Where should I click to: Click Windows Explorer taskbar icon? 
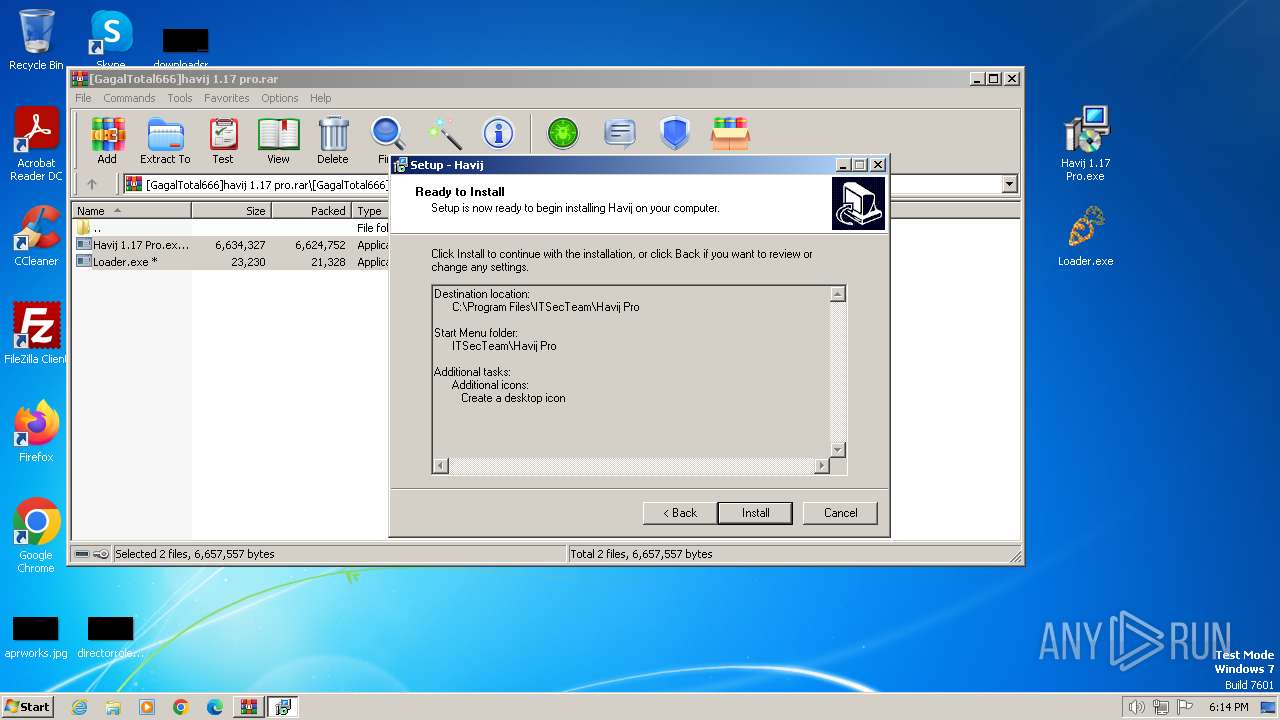(x=113, y=707)
